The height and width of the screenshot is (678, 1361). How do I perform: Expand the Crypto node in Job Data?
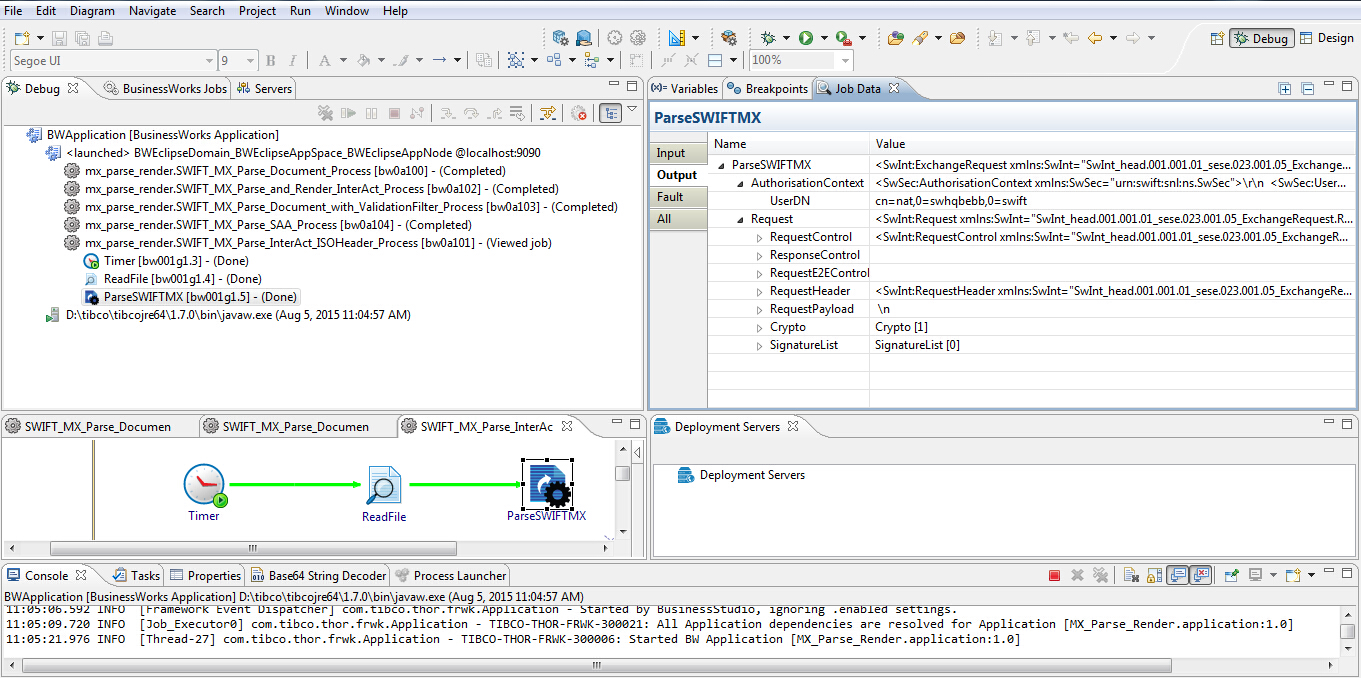pyautogui.click(x=760, y=327)
